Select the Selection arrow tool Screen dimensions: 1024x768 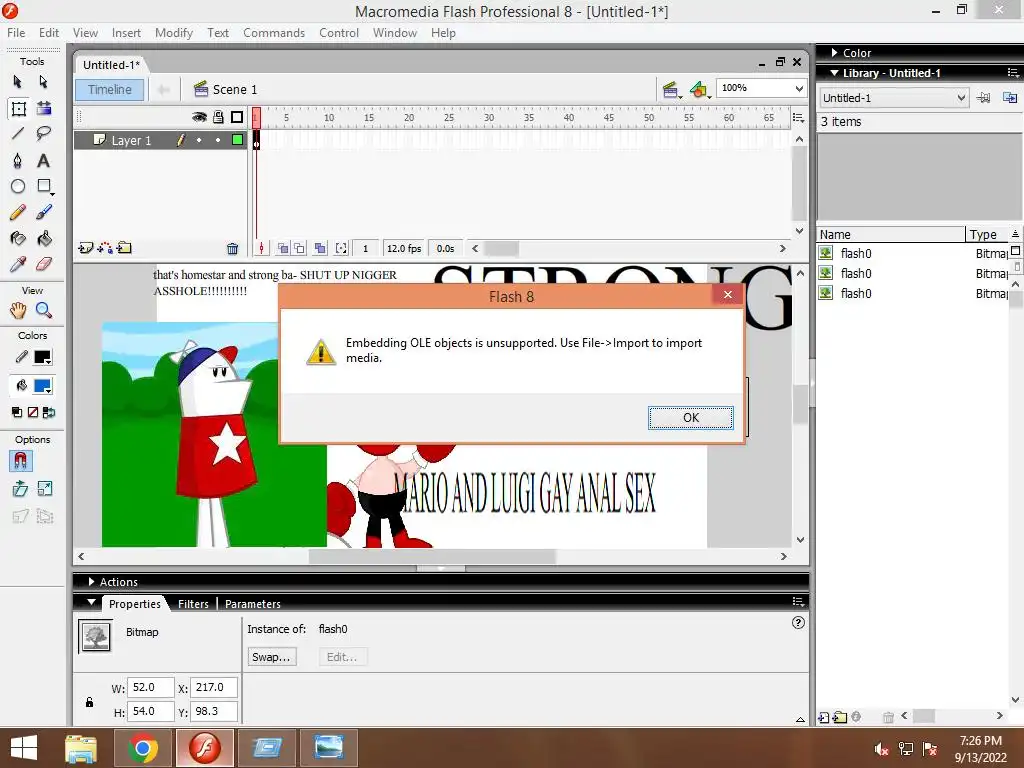coord(18,82)
